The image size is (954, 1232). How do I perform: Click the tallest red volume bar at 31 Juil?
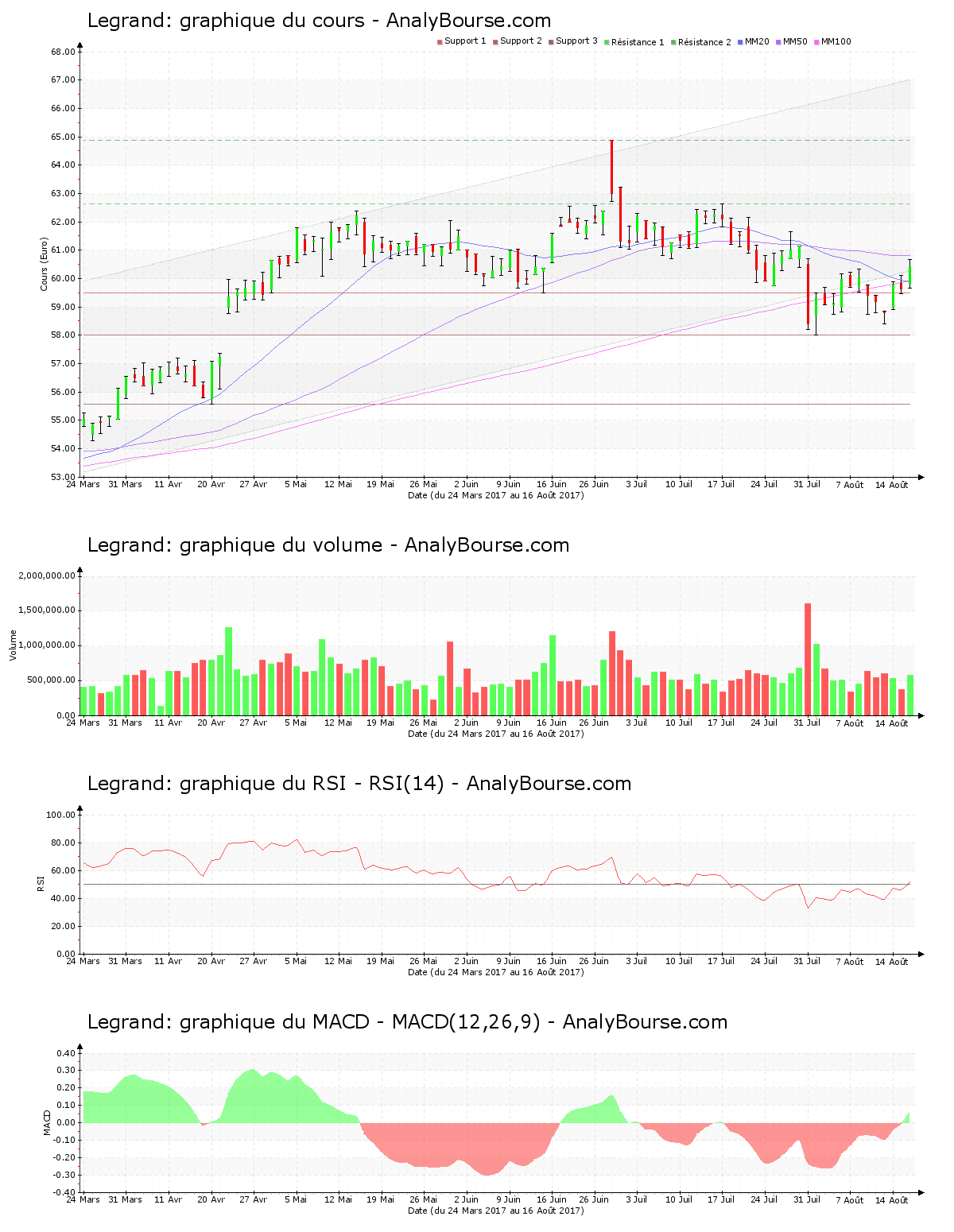pyautogui.click(x=808, y=659)
